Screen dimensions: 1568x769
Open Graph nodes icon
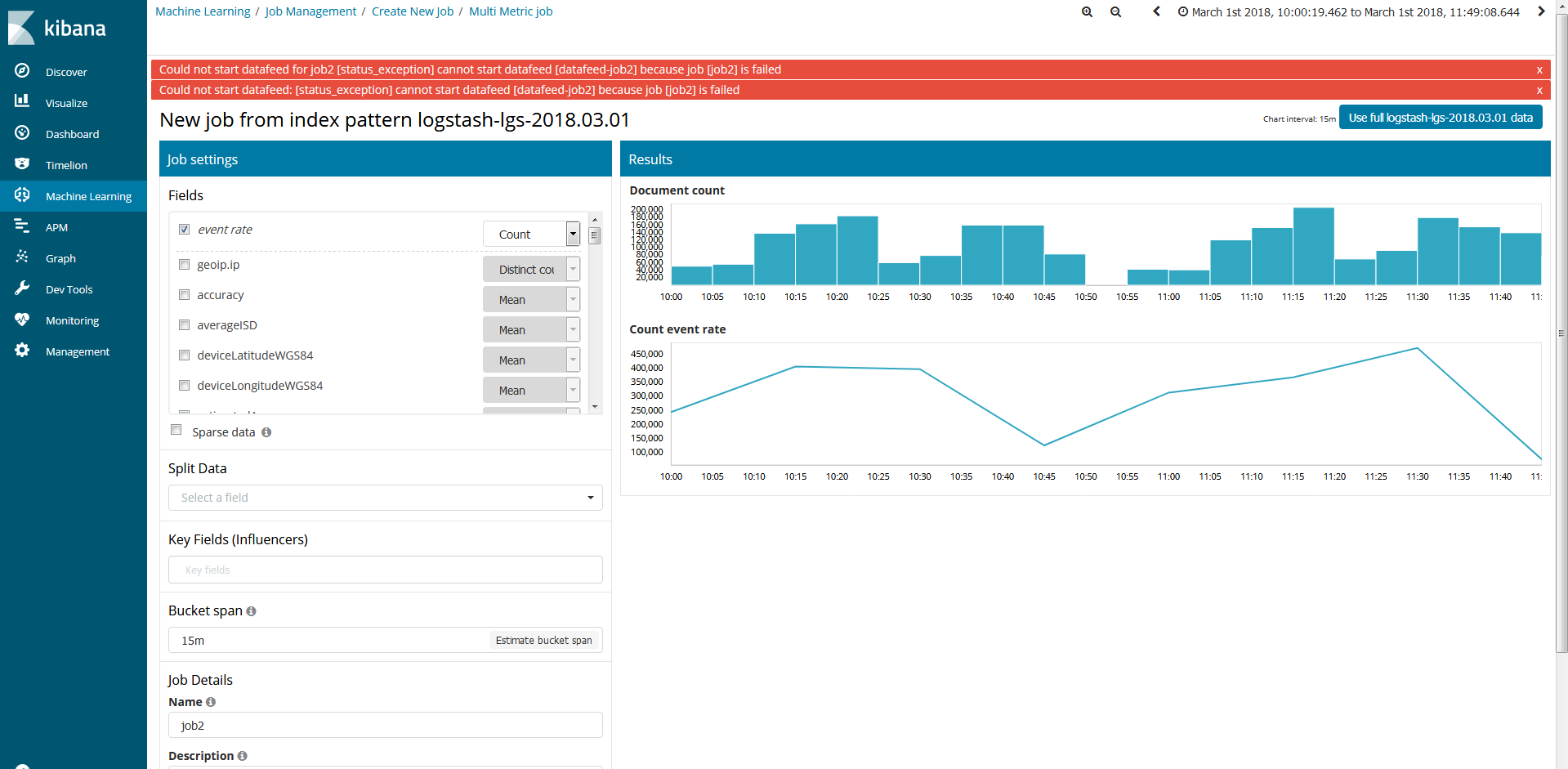[22, 257]
